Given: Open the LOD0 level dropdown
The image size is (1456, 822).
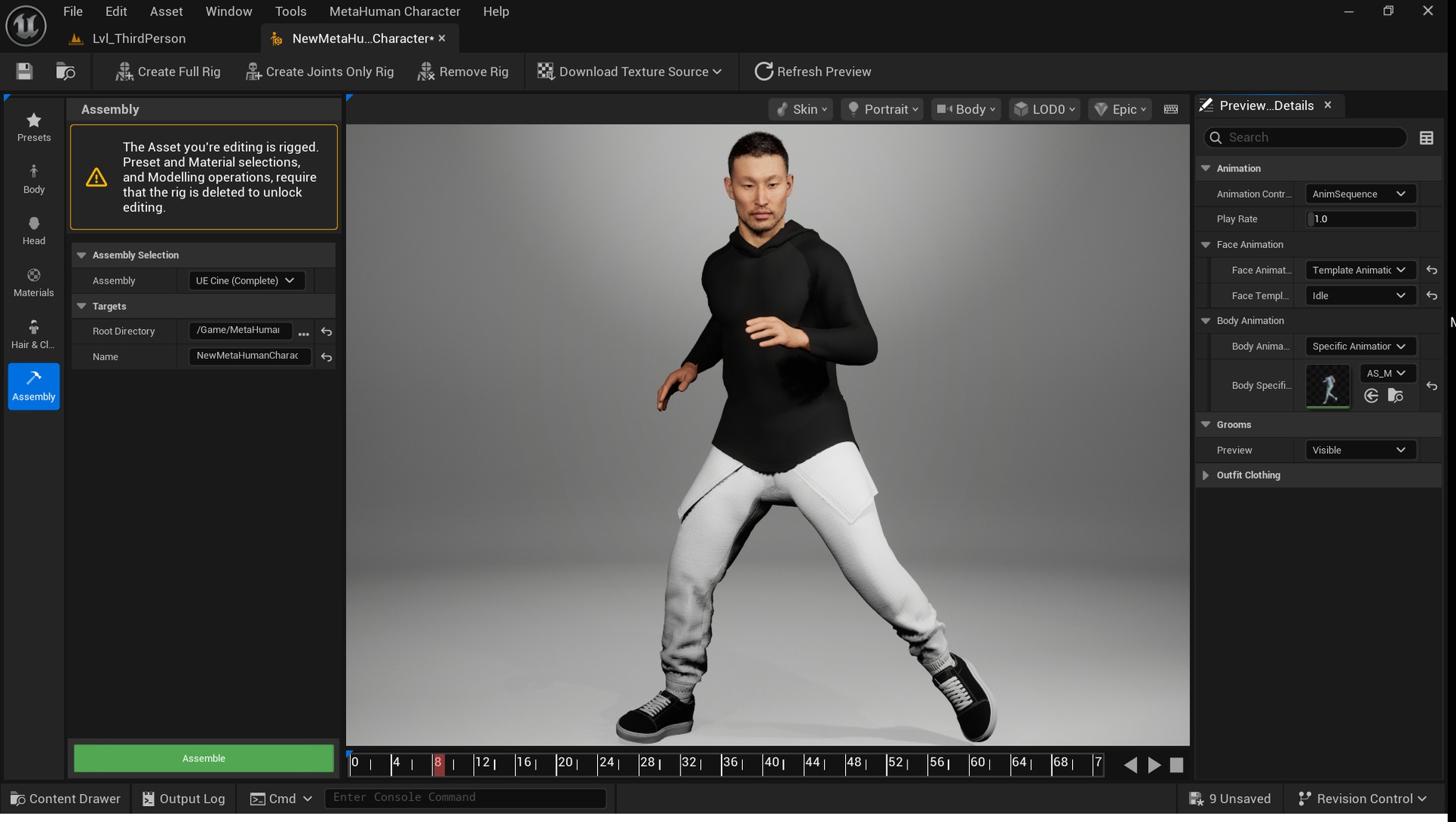Looking at the screenshot, I should coord(1045,109).
